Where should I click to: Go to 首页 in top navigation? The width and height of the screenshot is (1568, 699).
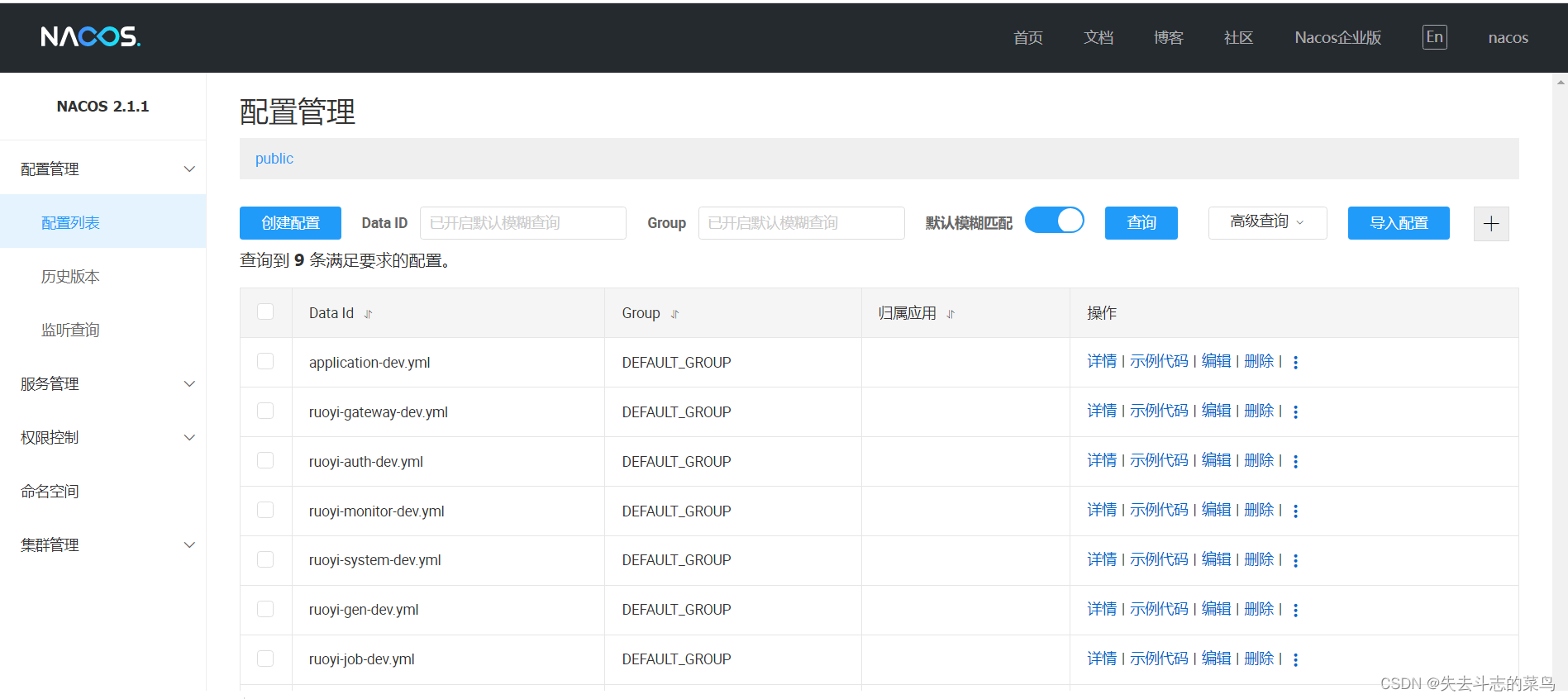tap(1028, 37)
